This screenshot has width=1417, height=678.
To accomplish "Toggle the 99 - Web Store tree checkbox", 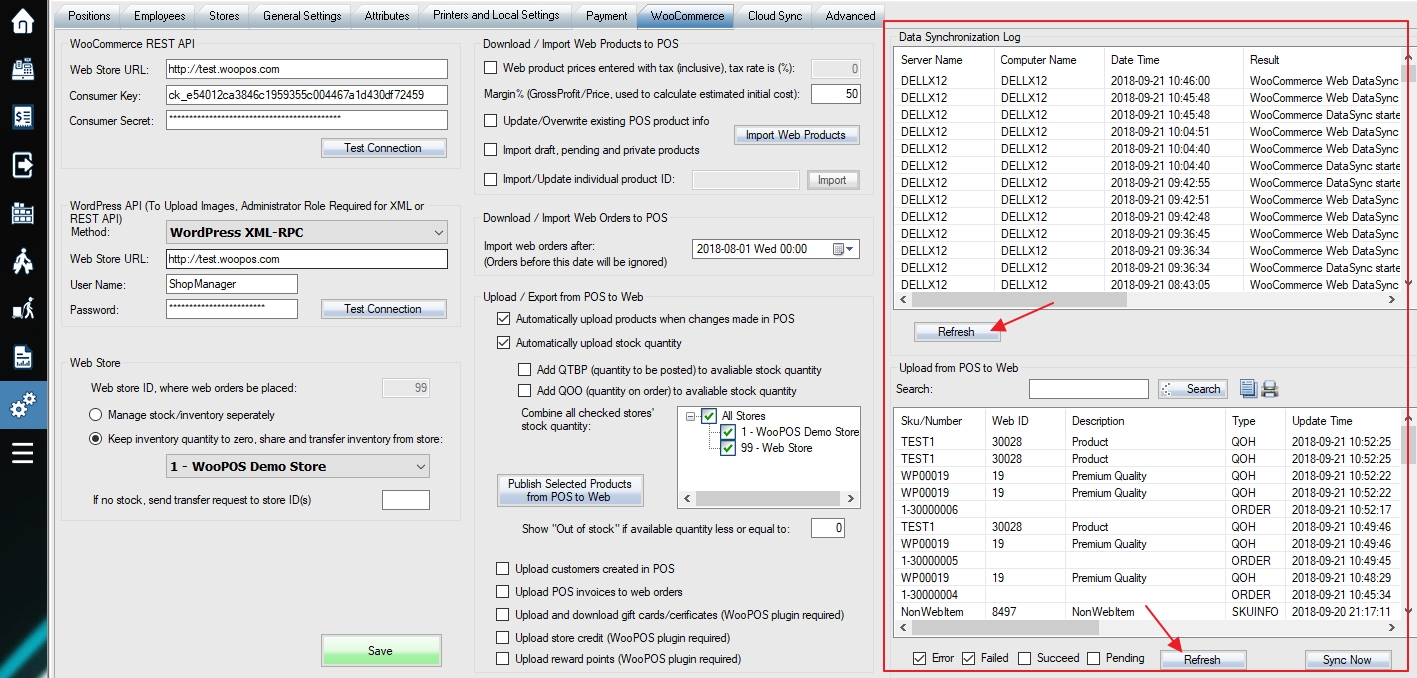I will [x=728, y=448].
